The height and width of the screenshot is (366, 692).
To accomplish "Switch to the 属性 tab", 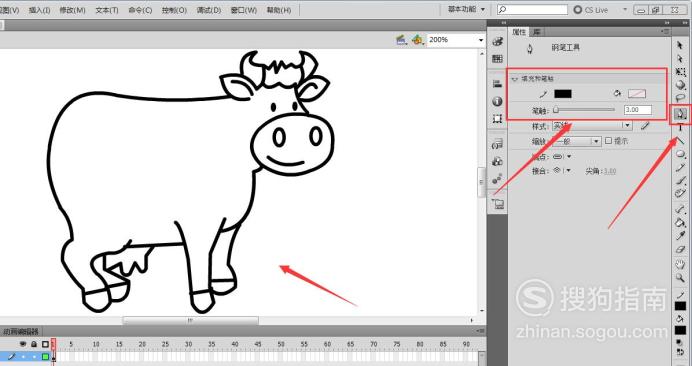I will click(519, 32).
